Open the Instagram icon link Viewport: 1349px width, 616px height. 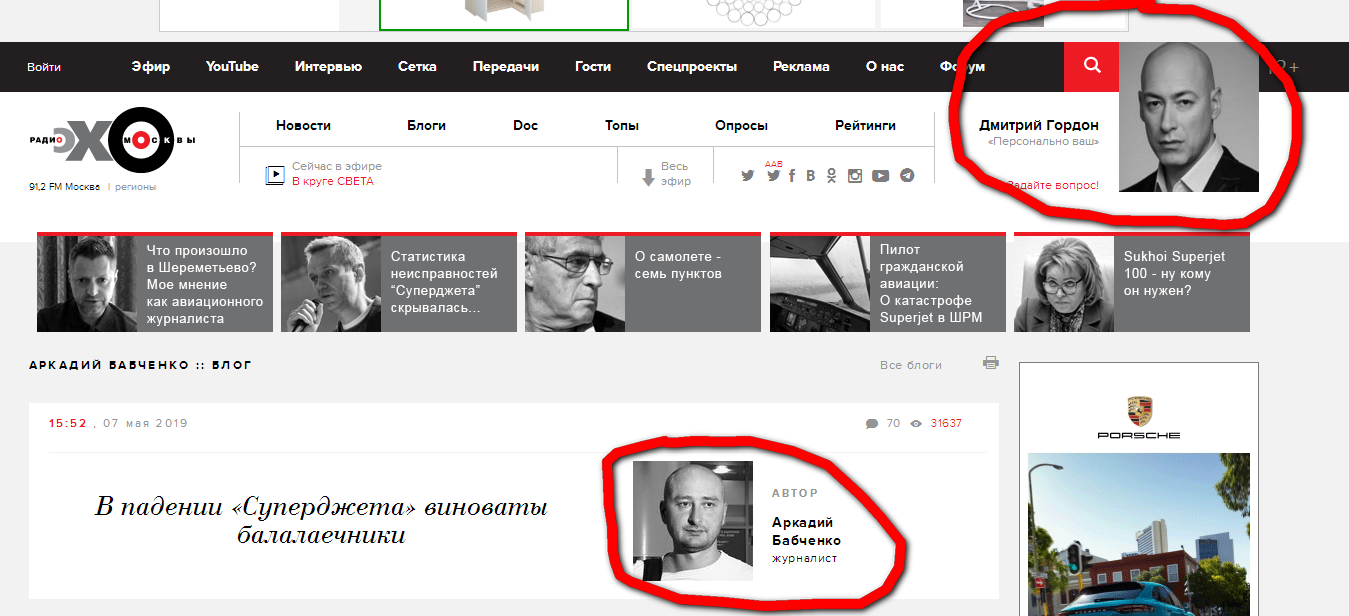pyautogui.click(x=855, y=176)
